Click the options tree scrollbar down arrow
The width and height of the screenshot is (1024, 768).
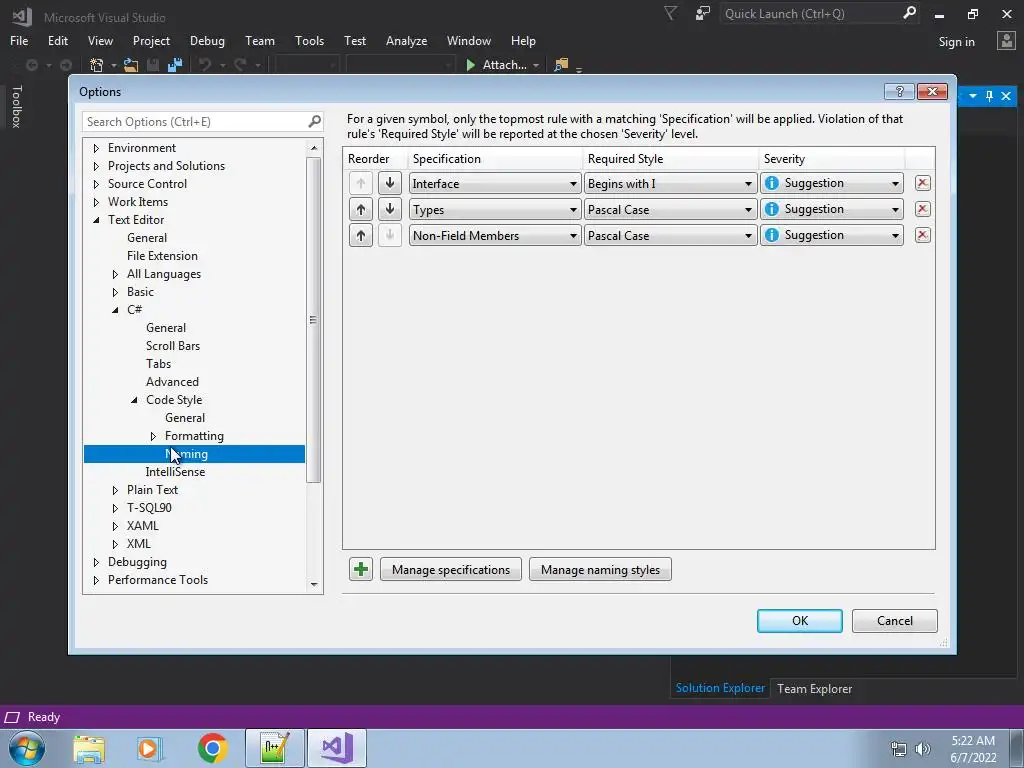(314, 584)
